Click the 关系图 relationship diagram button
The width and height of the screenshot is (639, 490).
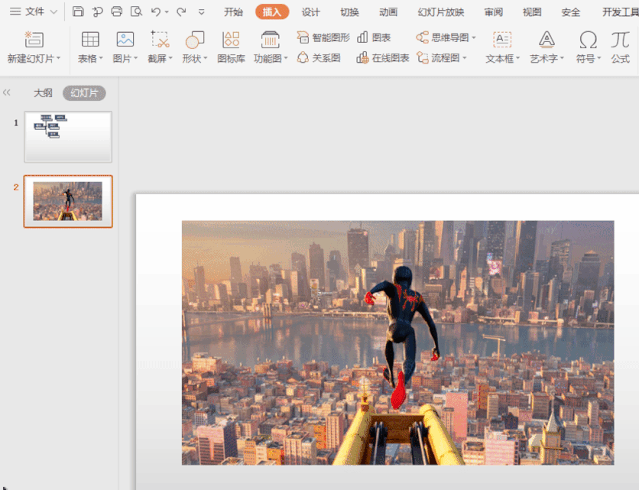click(x=318, y=58)
